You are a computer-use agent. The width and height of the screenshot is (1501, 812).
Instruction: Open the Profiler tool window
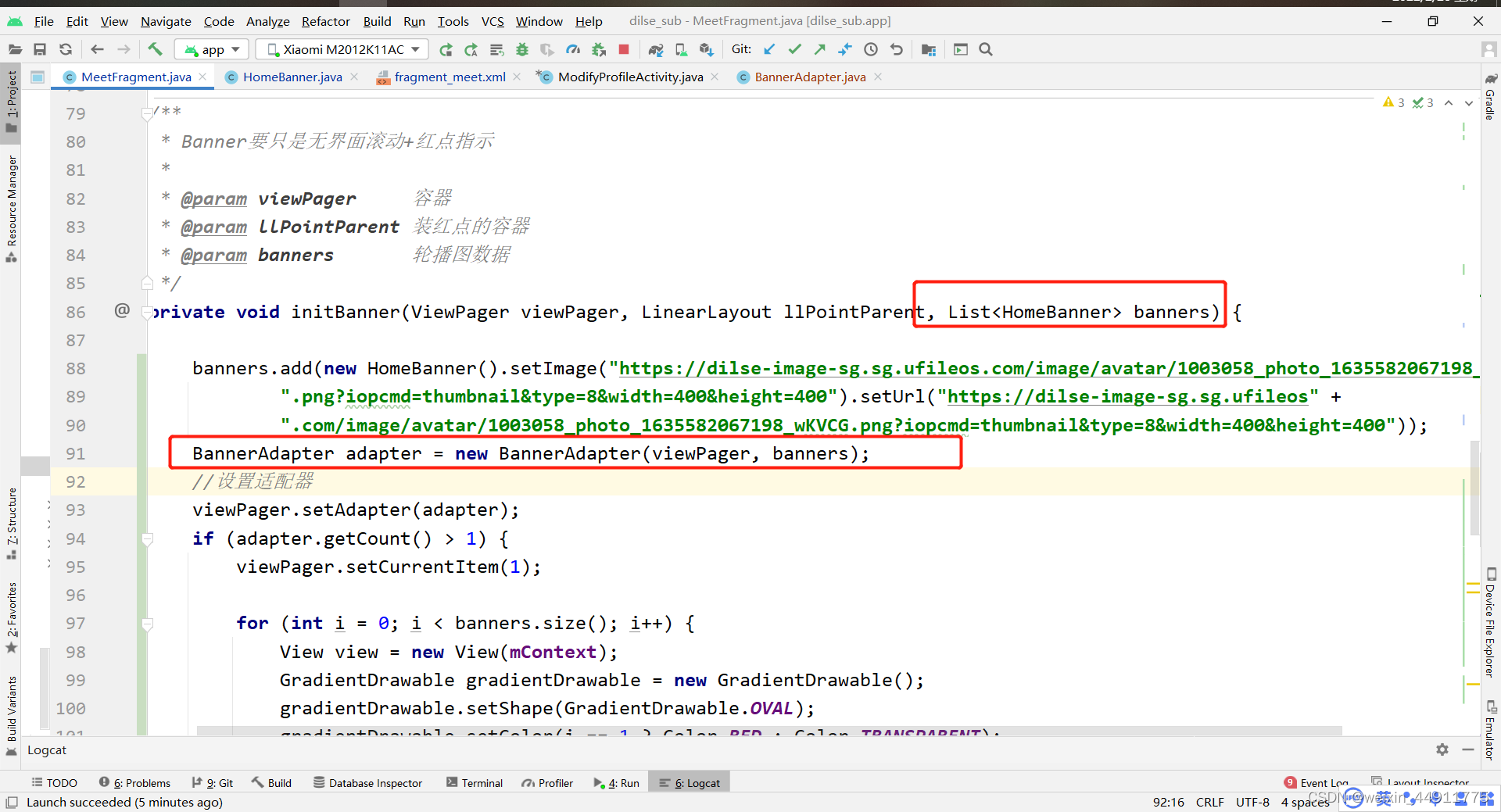pyautogui.click(x=548, y=782)
